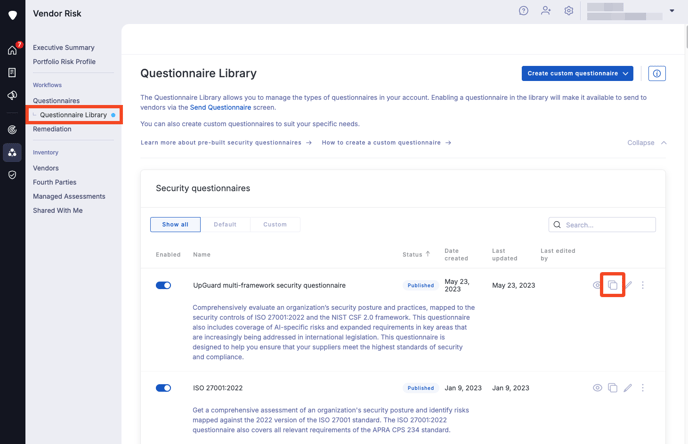Sort by Status column arrow

coord(428,254)
